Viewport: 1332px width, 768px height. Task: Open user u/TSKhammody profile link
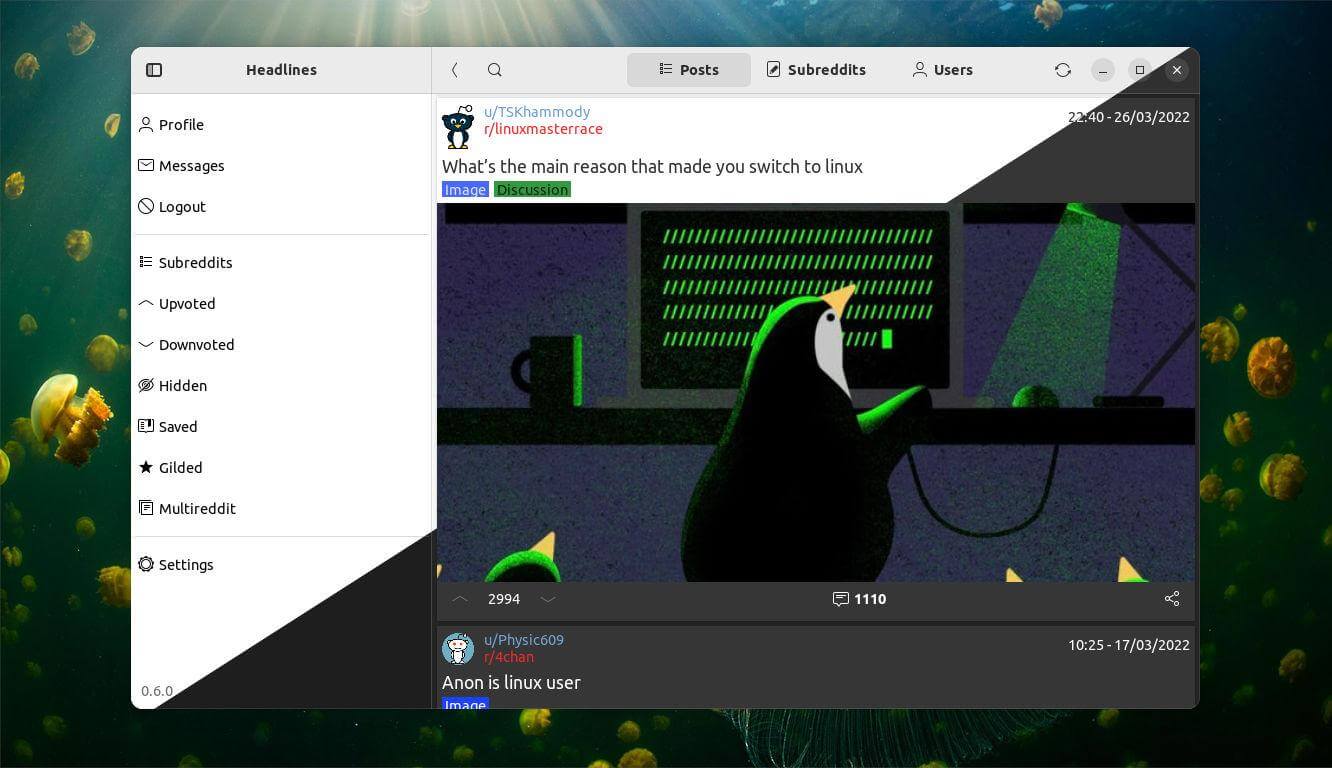537,112
